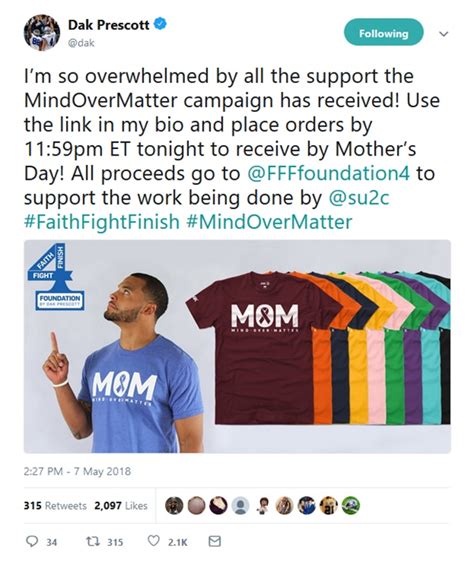Open the MOM t-shirts image
Image resolution: width=474 pixels, height=564 pixels.
237,346
